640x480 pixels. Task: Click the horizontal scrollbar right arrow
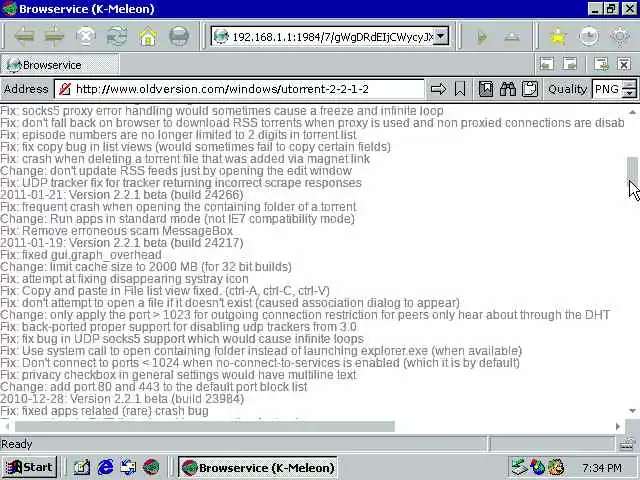(x=618, y=427)
